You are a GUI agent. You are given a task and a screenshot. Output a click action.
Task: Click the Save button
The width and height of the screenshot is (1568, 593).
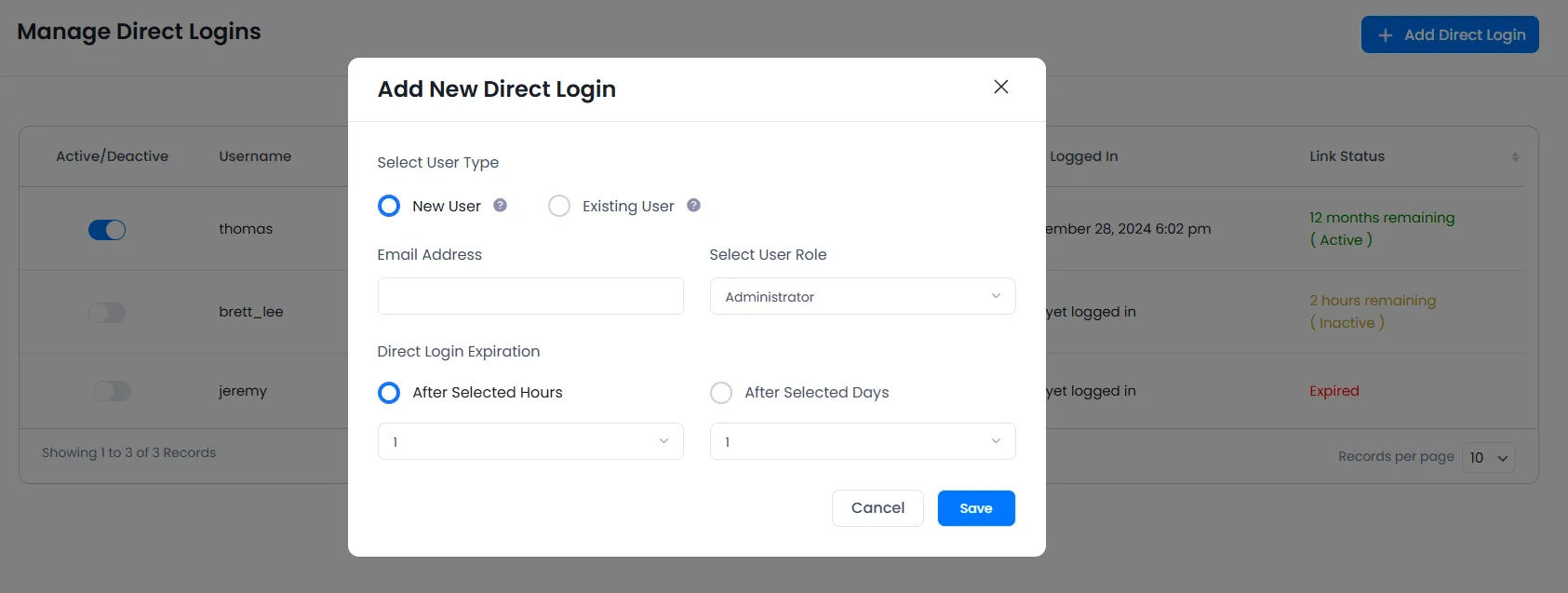click(975, 508)
